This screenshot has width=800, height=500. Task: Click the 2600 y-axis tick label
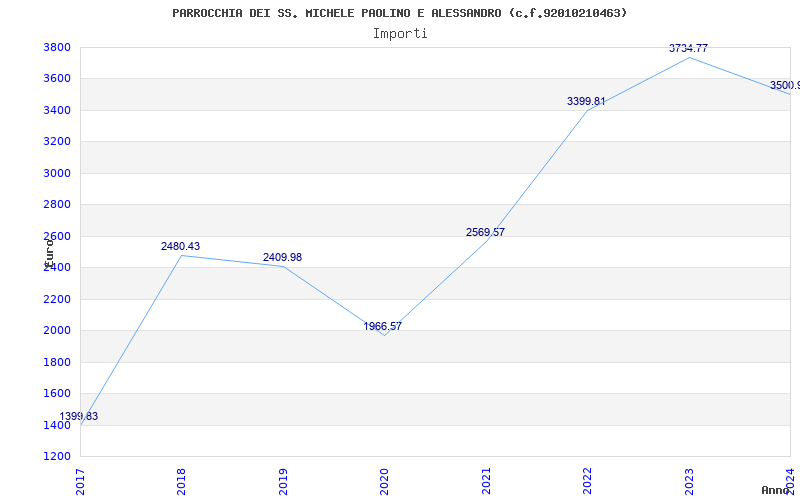click(57, 236)
